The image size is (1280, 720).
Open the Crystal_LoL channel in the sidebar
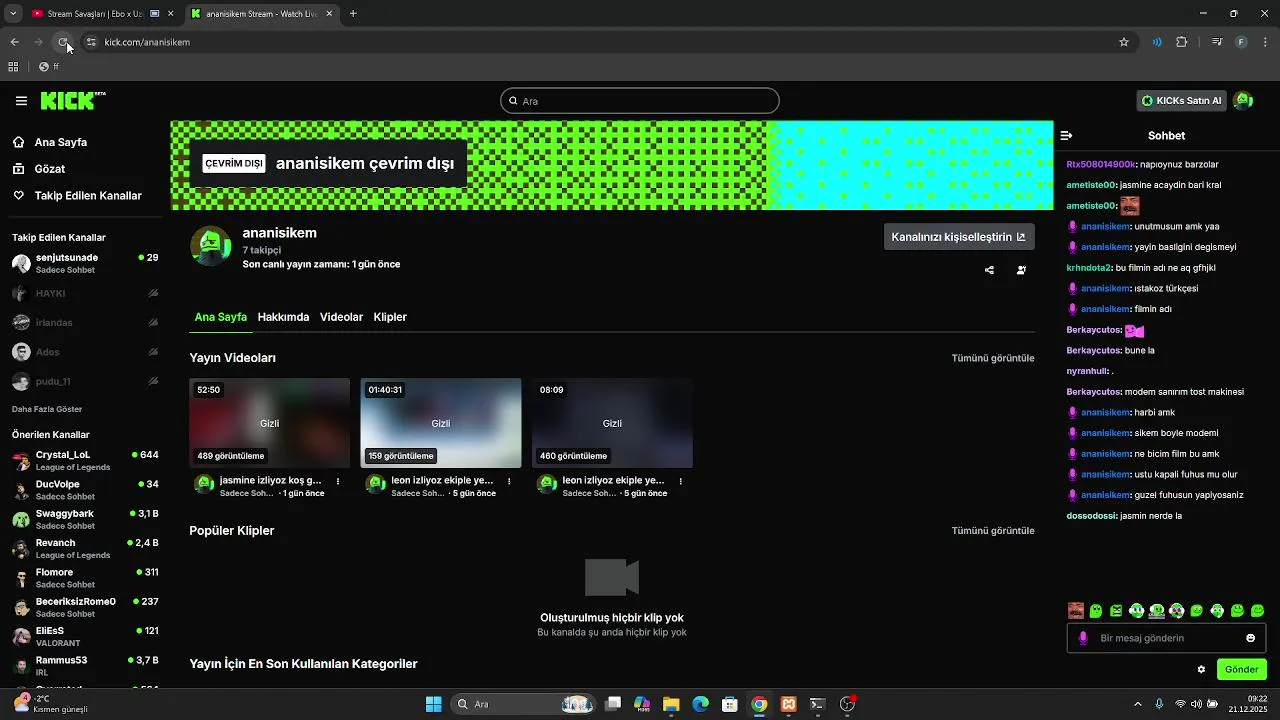pos(85,460)
